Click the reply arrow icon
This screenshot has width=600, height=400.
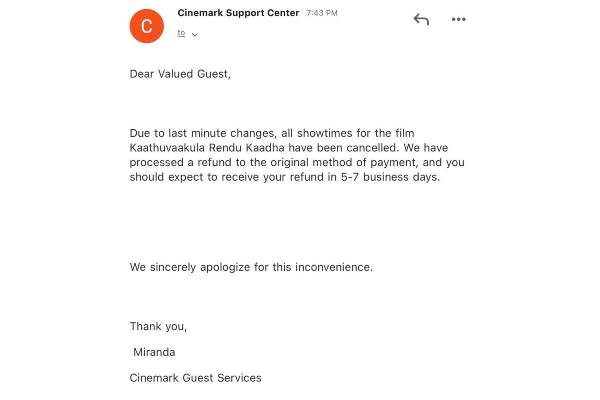421,19
